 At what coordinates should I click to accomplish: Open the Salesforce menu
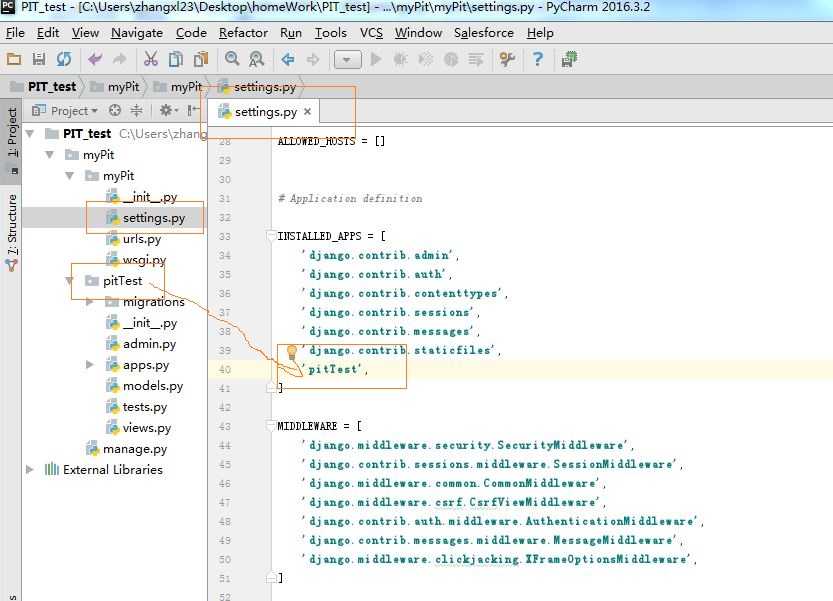coord(484,33)
